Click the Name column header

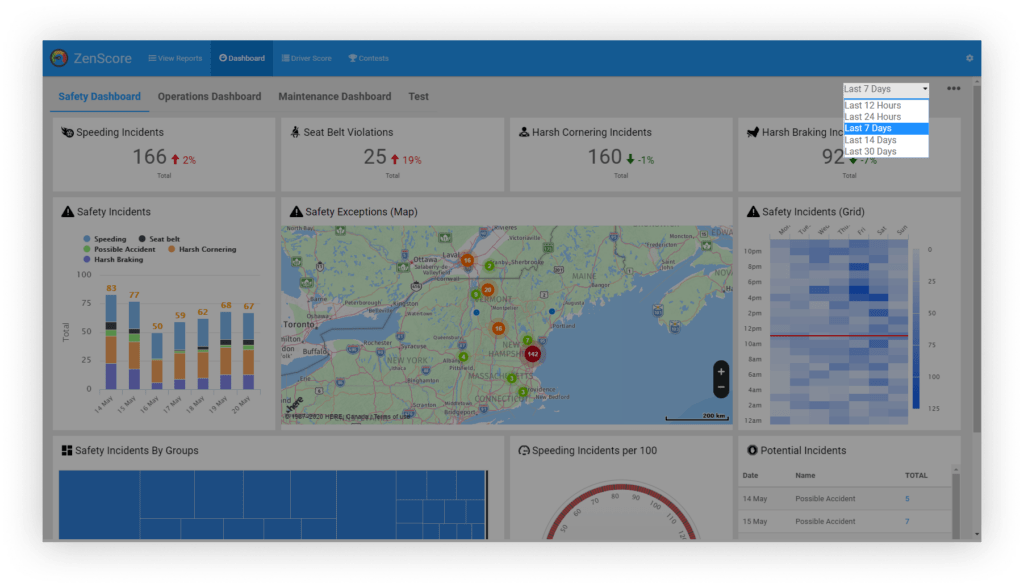pos(805,475)
